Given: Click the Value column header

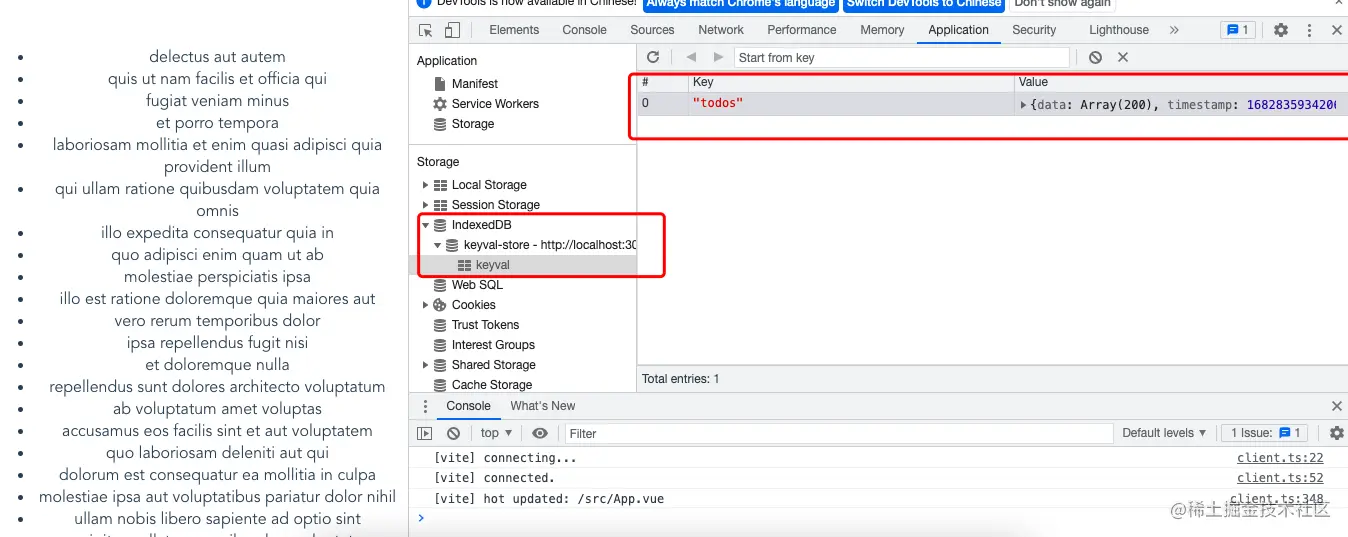Looking at the screenshot, I should [x=1181, y=82].
